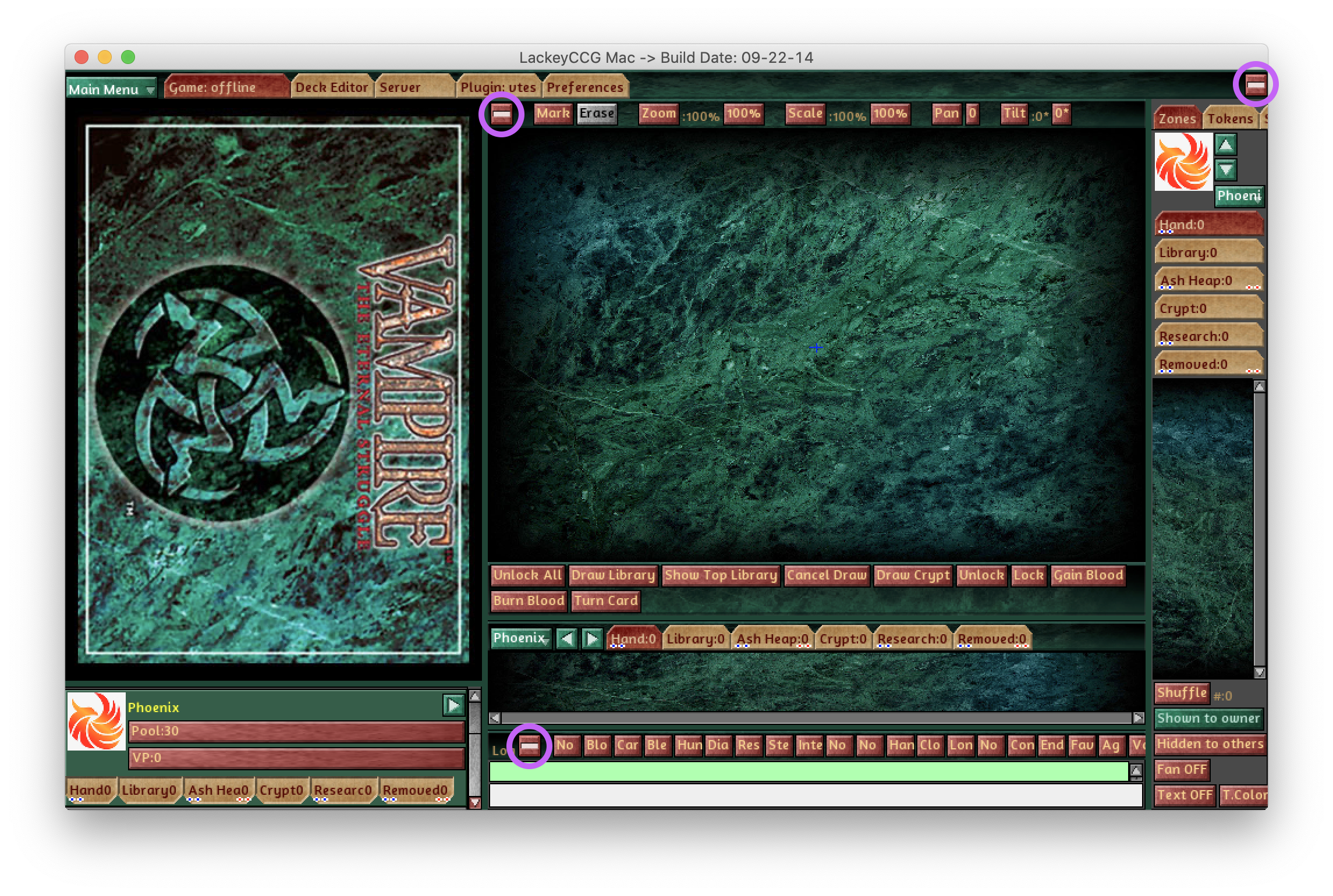Click the left arrow next to the Phoenix hand dropdown
The image size is (1333, 896).
[x=566, y=639]
